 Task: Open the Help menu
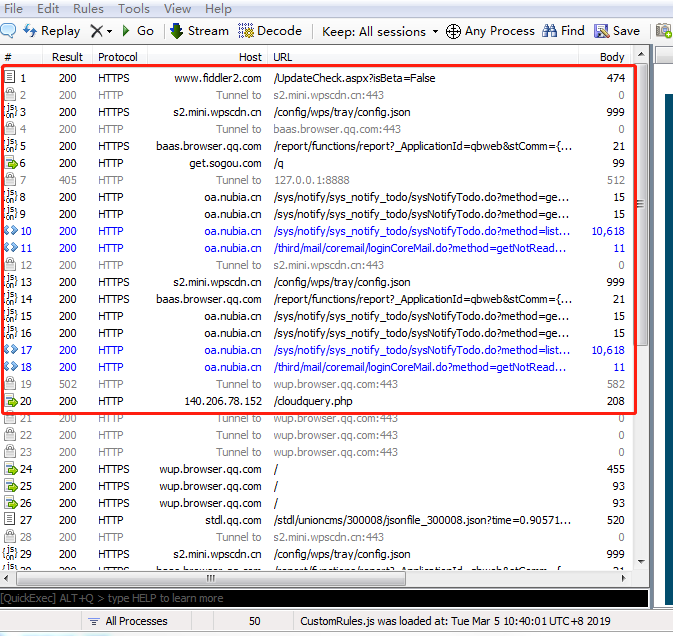(218, 9)
